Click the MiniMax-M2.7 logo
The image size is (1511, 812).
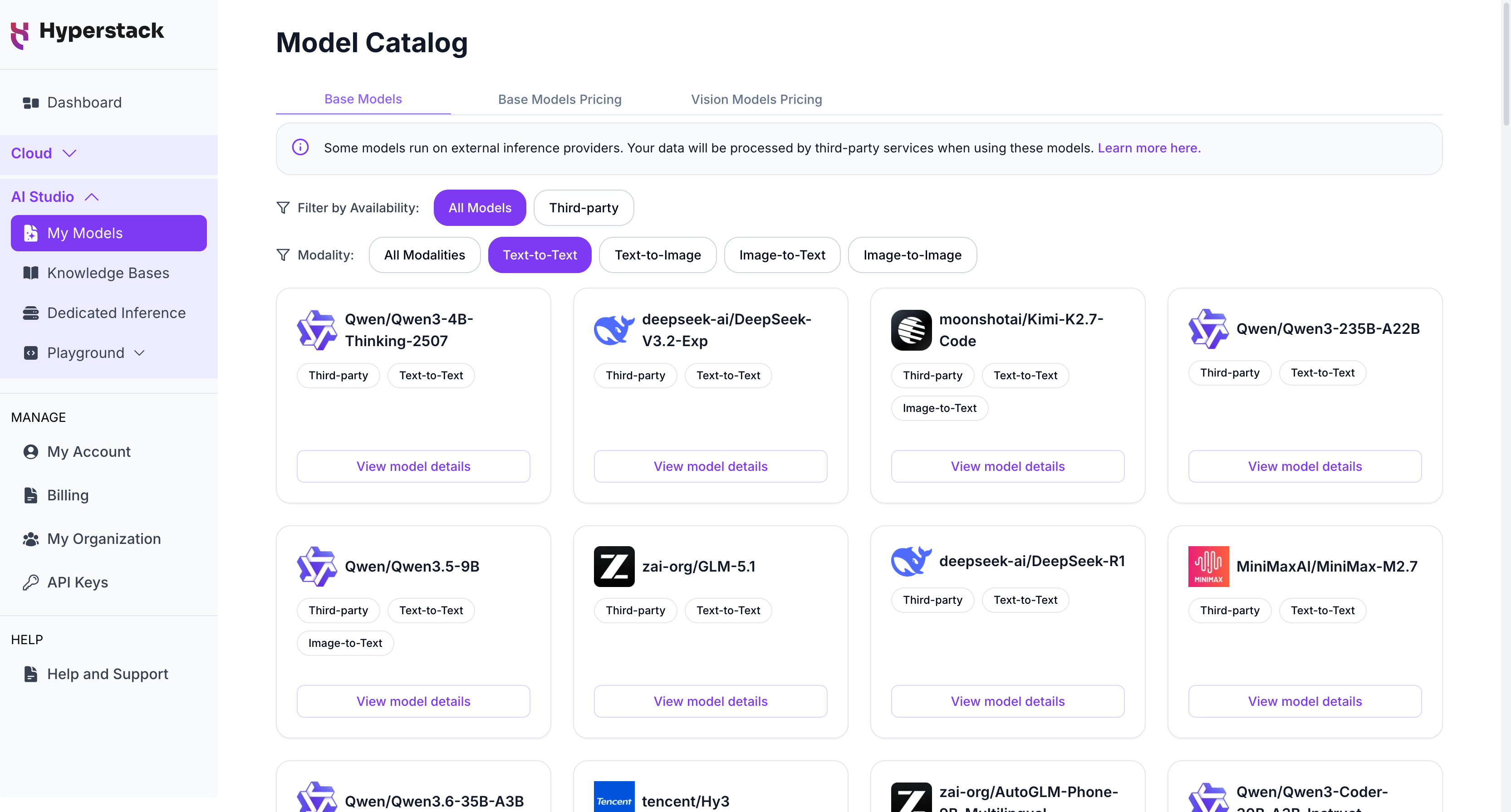1208,566
